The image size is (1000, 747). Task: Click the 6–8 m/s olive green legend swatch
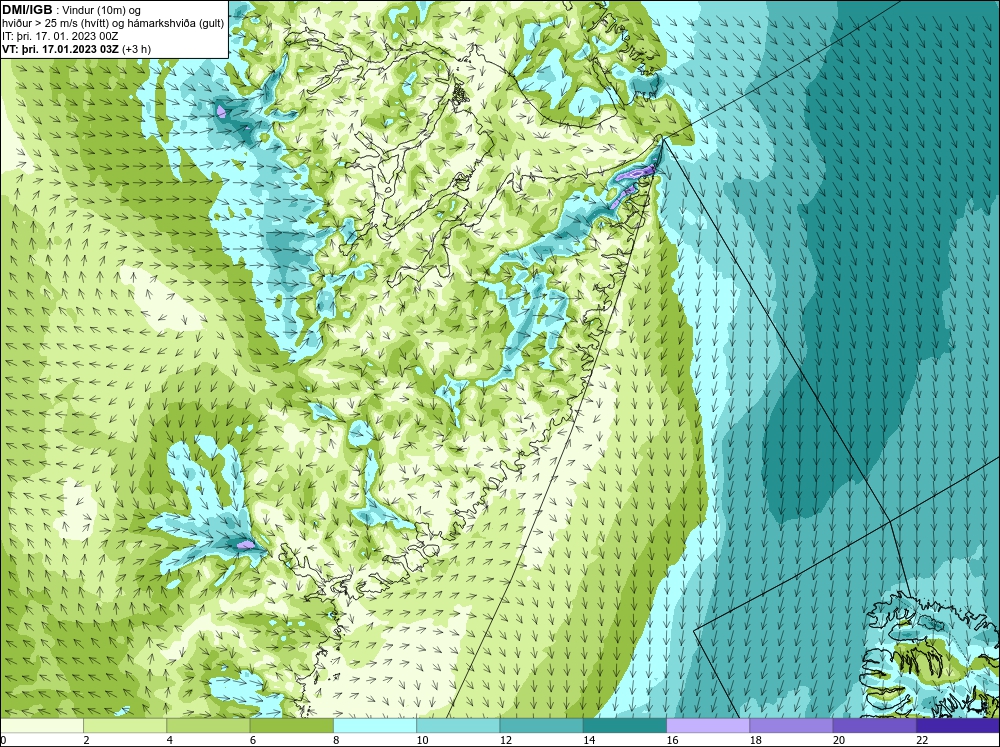[291, 726]
